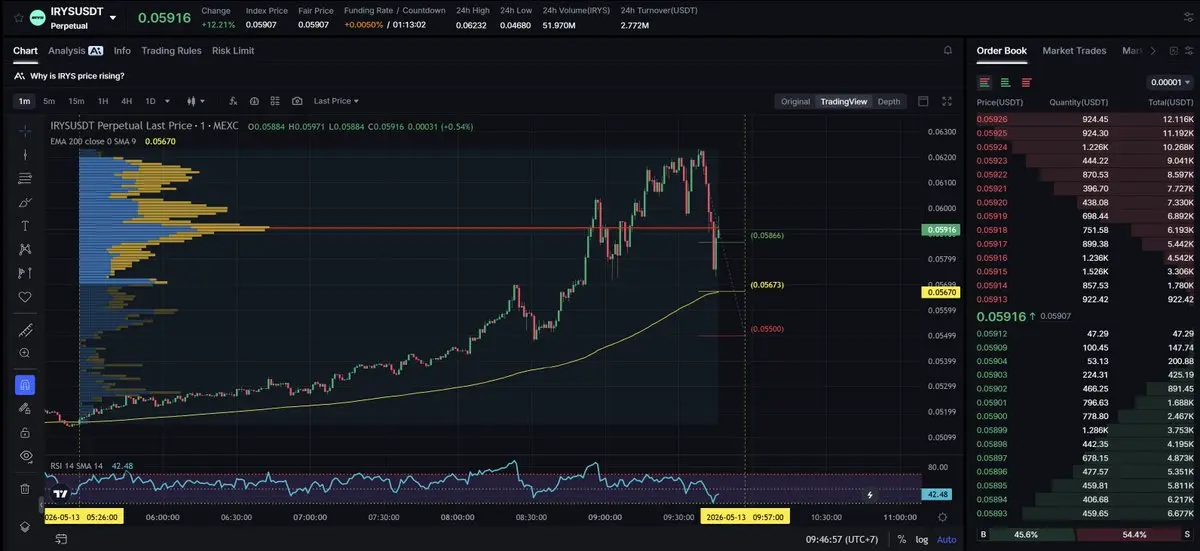This screenshot has width=1200, height=551.
Task: Remove drawings with trash icon
Action: point(25,489)
